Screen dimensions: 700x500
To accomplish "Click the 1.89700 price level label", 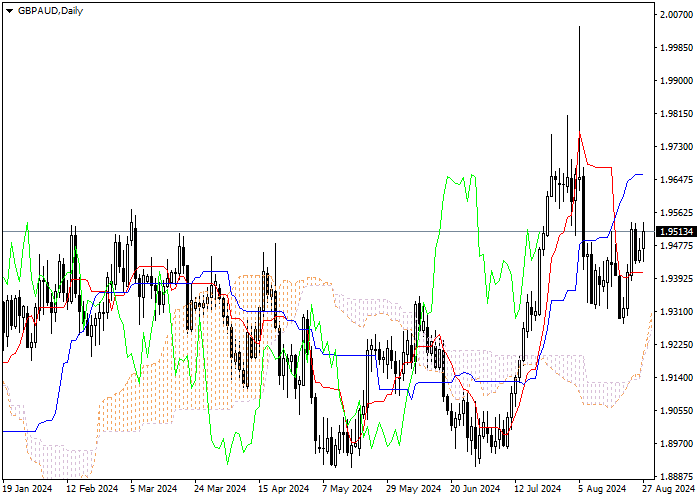I will pos(677,444).
